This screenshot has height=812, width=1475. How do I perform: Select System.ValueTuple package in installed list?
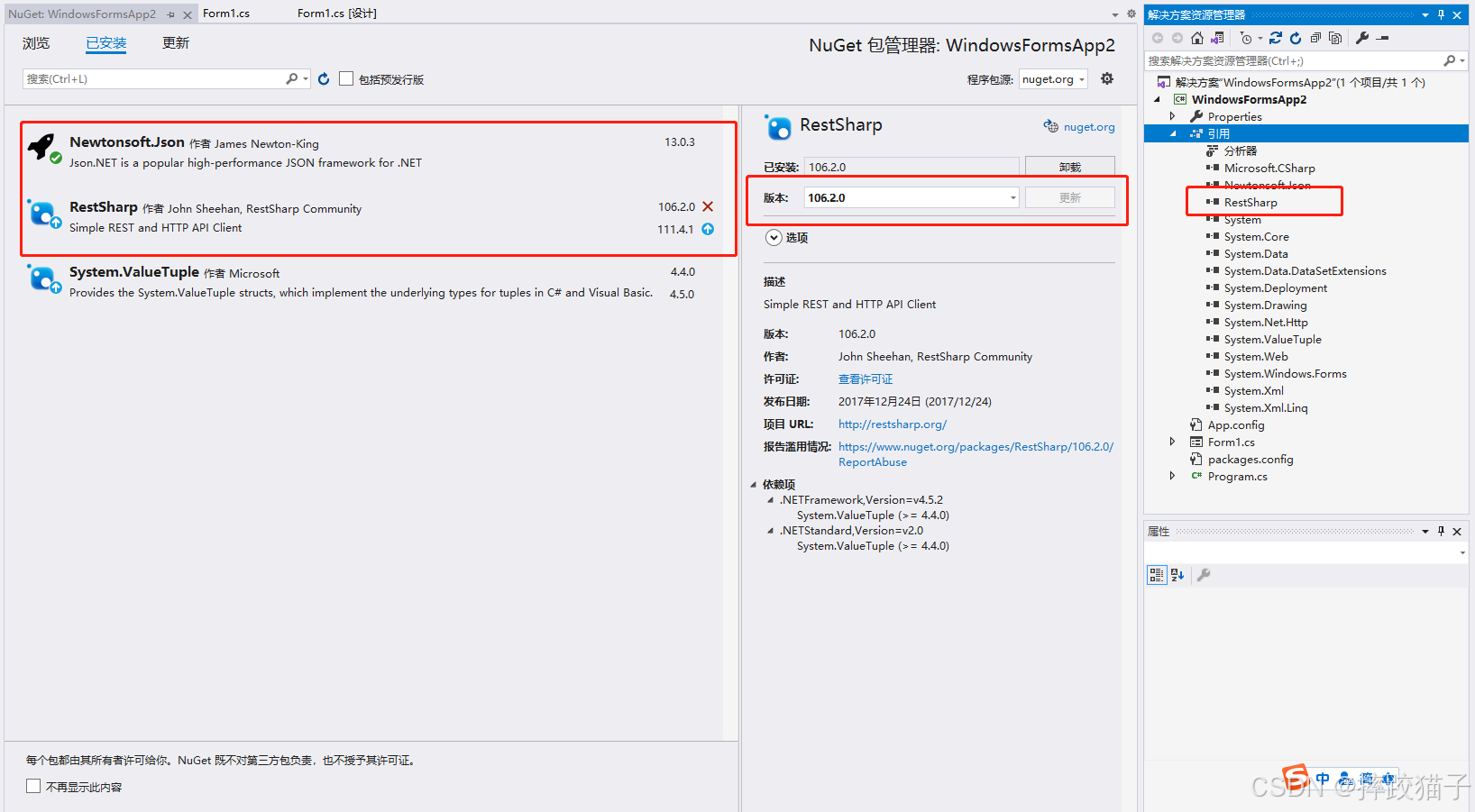tap(370, 282)
